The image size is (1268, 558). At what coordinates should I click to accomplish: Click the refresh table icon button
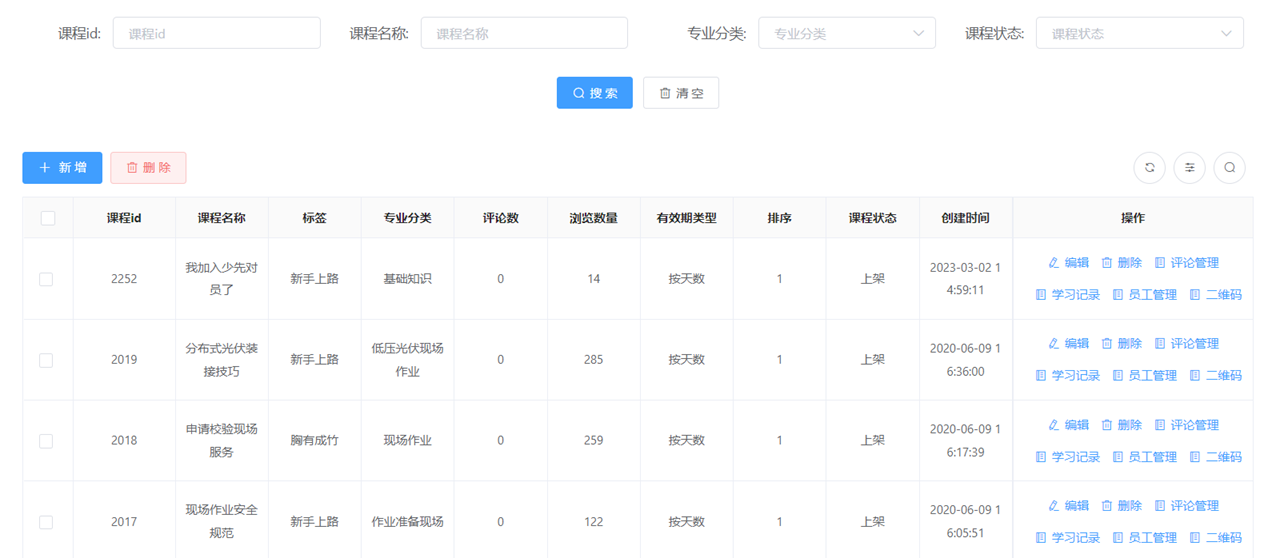pos(1149,168)
